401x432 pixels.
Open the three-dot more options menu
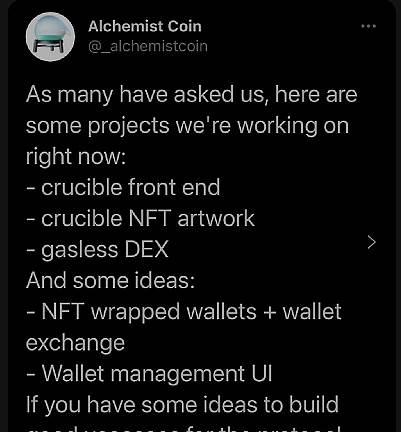[x=369, y=26]
